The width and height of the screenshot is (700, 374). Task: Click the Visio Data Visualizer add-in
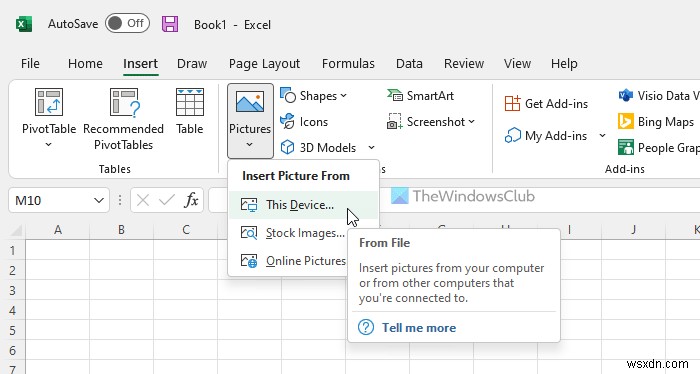tap(659, 96)
